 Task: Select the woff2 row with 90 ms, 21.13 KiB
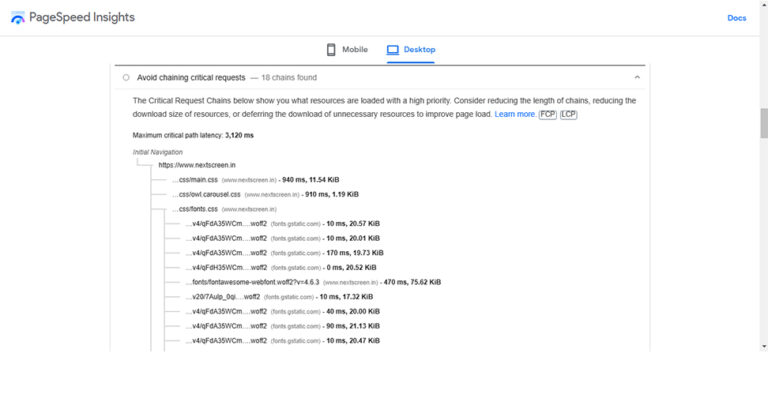coord(283,326)
